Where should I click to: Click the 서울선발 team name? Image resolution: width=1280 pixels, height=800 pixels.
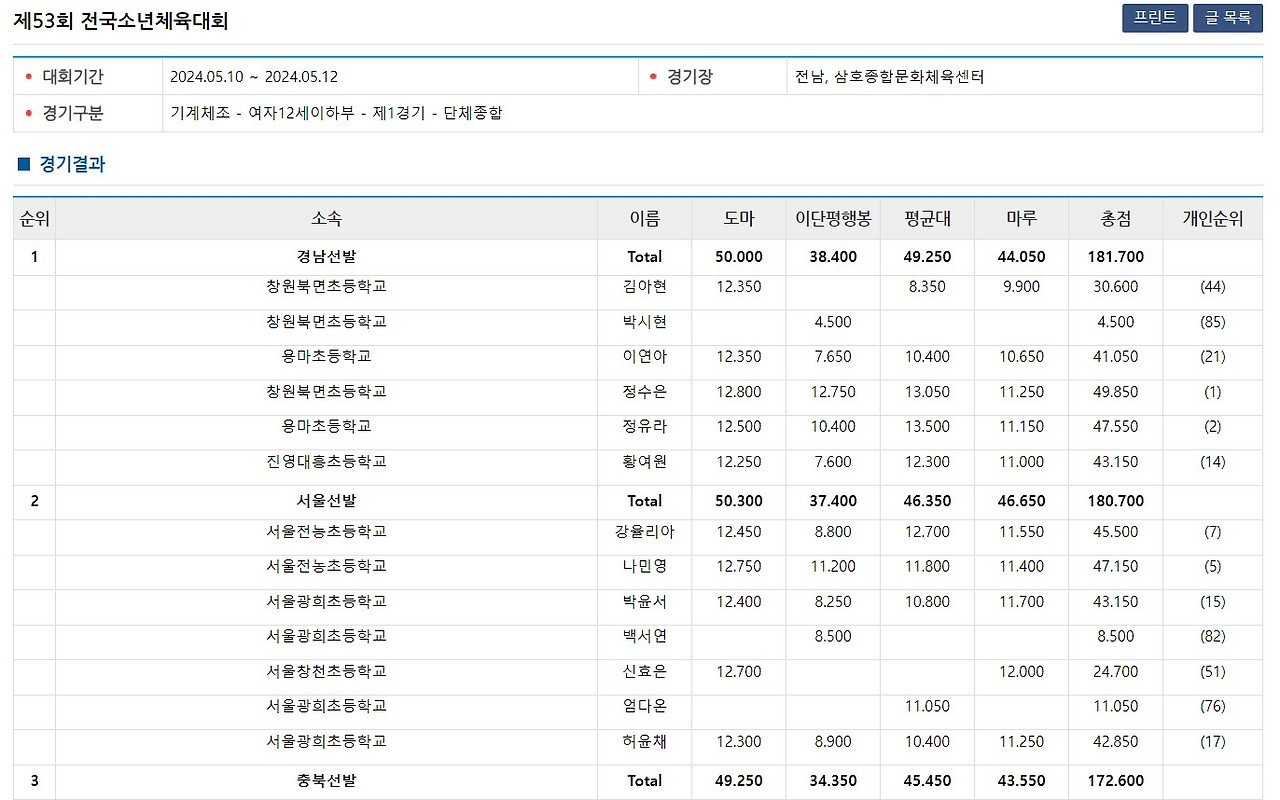point(327,501)
